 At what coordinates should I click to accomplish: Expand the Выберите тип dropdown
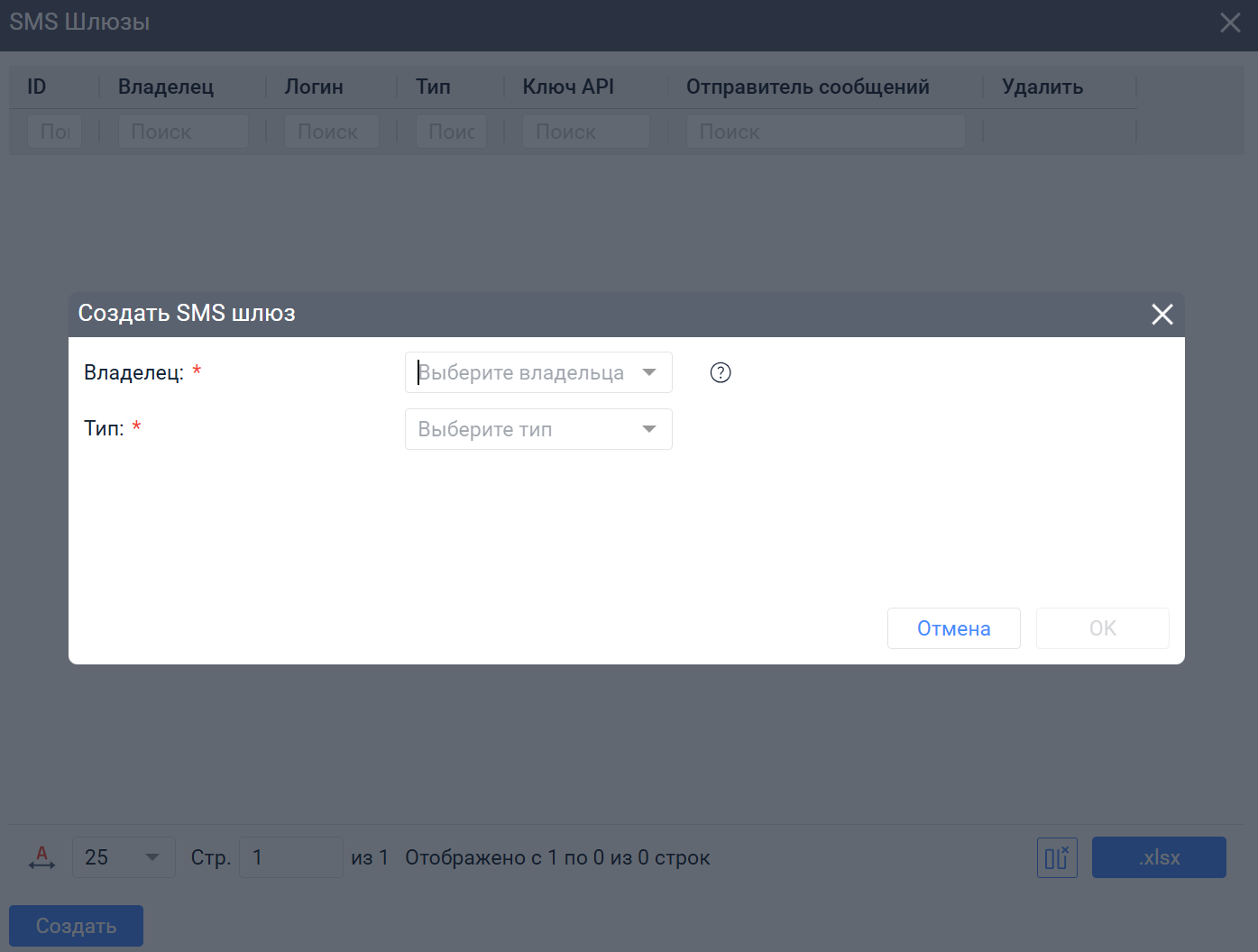[x=538, y=429]
